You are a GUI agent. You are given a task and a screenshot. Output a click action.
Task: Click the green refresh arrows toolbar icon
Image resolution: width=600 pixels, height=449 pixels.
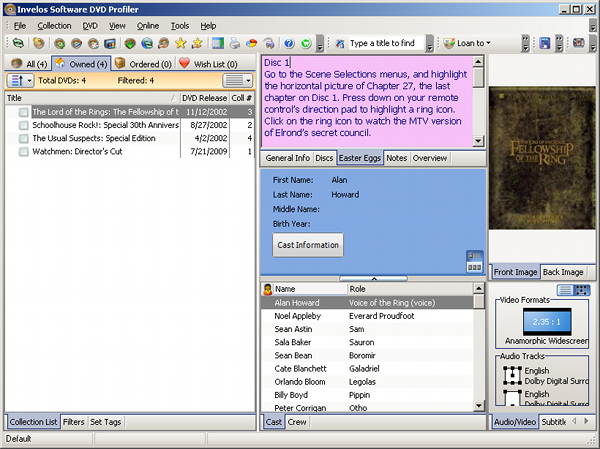pos(18,43)
